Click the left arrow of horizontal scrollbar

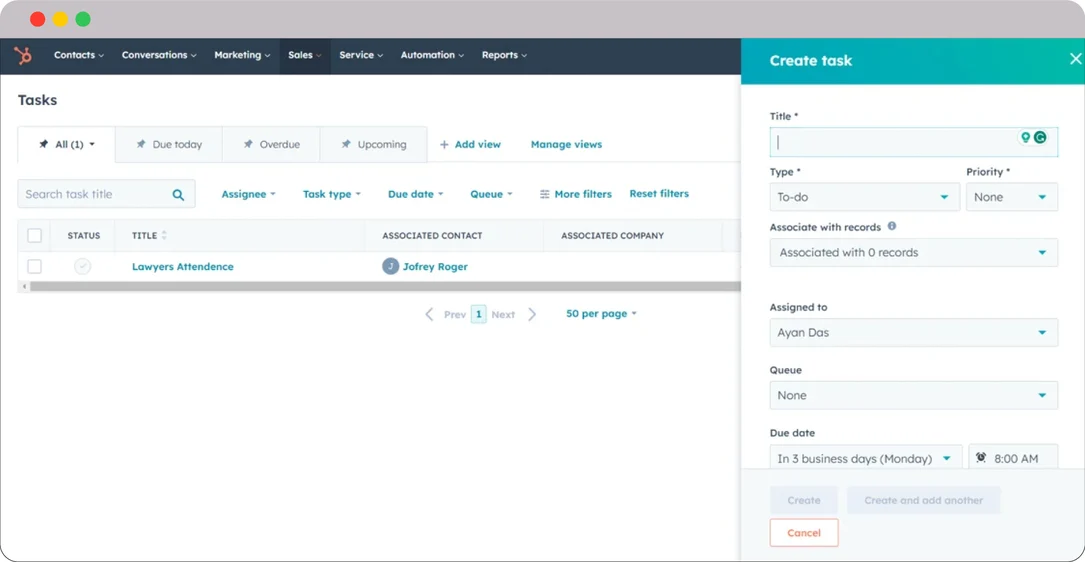(x=25, y=287)
